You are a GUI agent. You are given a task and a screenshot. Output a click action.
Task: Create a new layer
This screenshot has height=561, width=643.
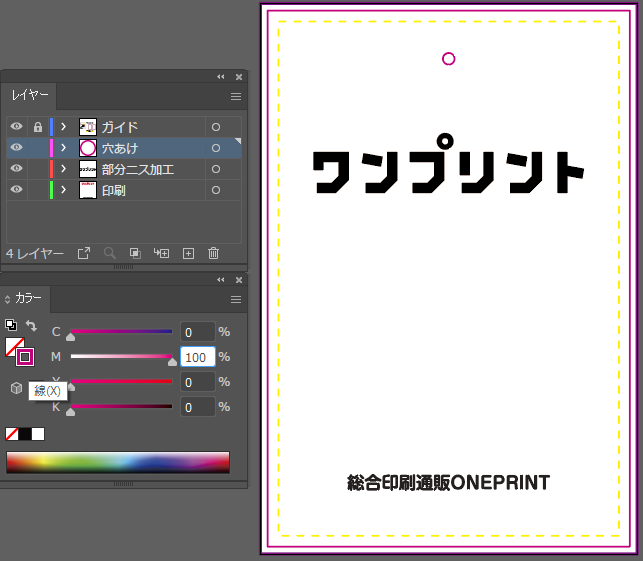click(187, 254)
